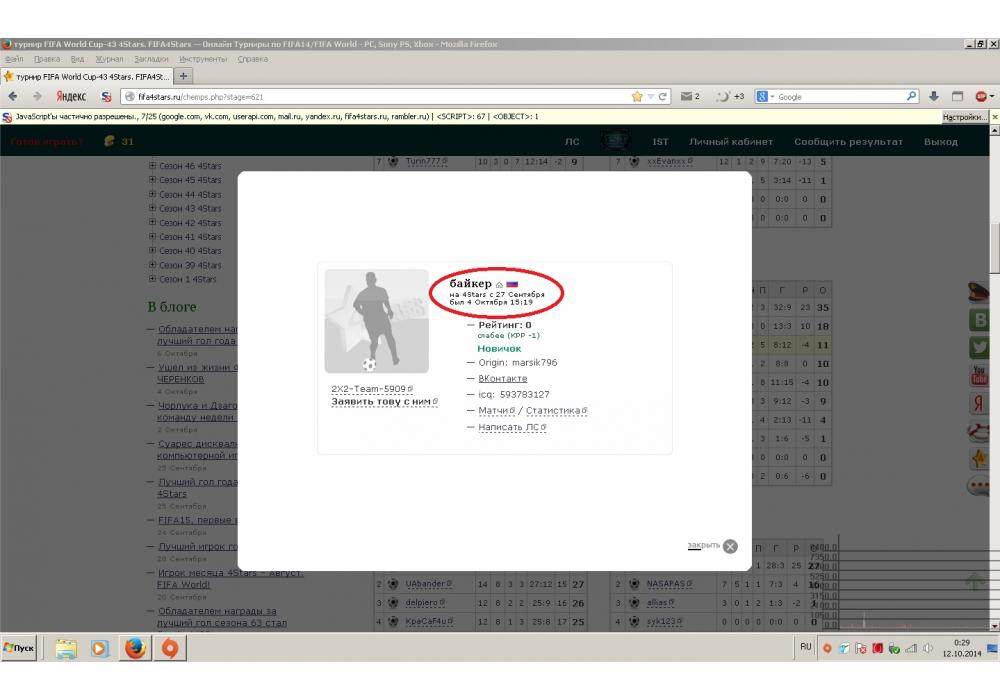Click the Написать ЛС link

[x=509, y=427]
